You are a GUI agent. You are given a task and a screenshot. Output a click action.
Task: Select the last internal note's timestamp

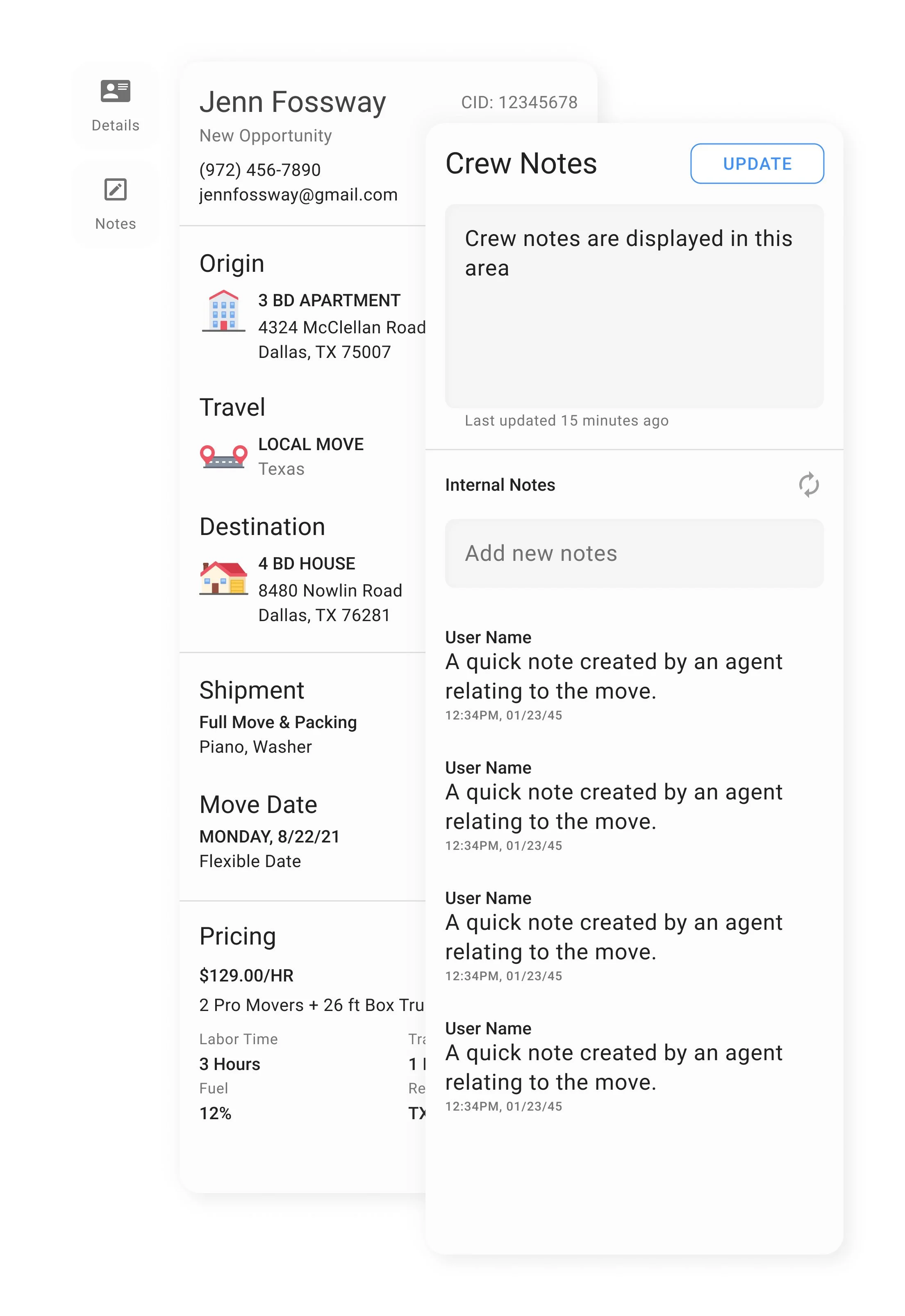point(504,1107)
